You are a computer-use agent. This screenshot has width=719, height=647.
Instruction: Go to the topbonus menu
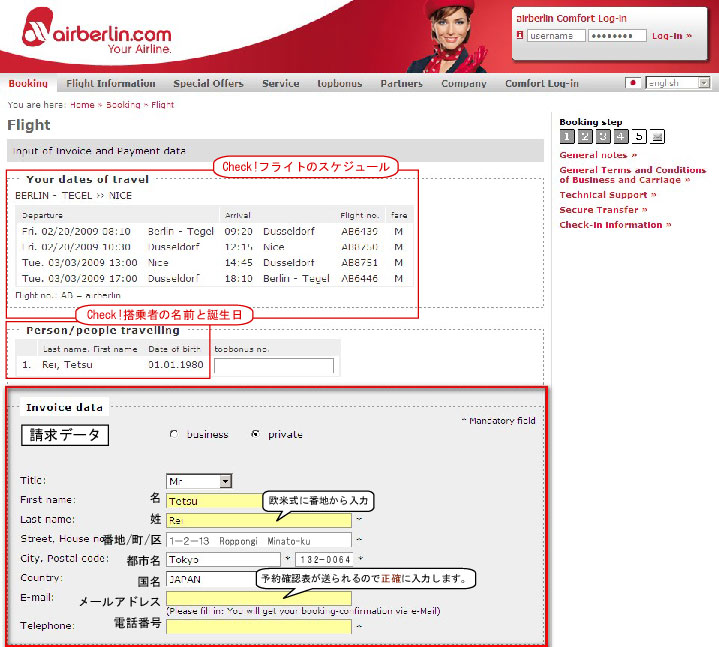(x=339, y=84)
